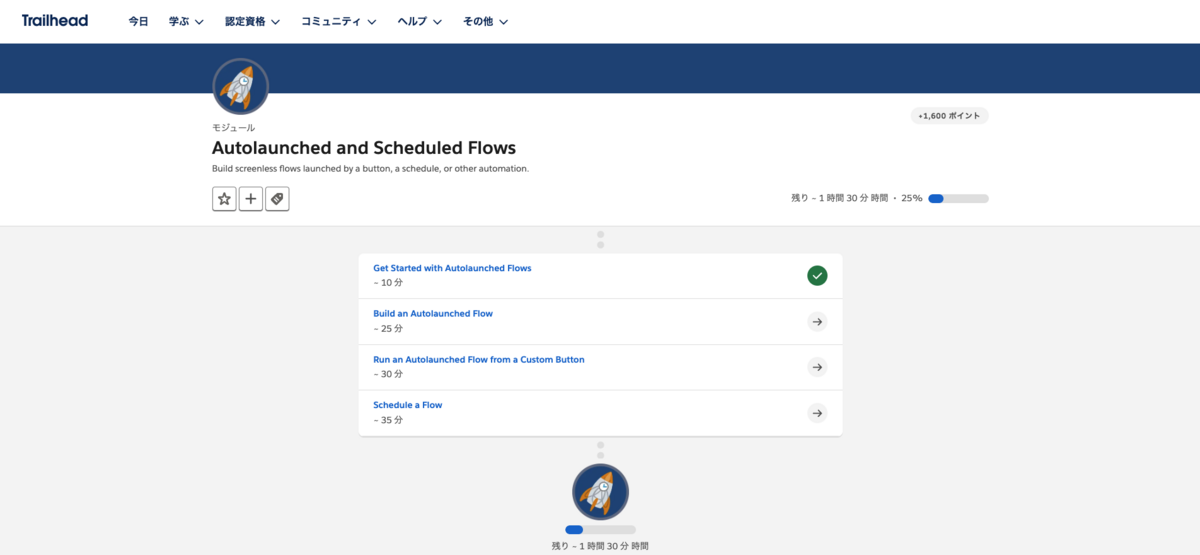Click the 25% module progress bar
The height and width of the screenshot is (555, 1200).
(958, 198)
